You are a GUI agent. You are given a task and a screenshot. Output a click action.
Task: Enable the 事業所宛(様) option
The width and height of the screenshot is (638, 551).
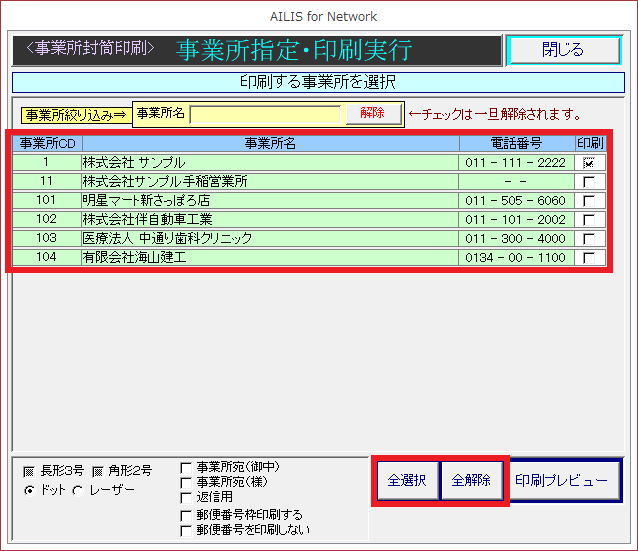coord(186,482)
